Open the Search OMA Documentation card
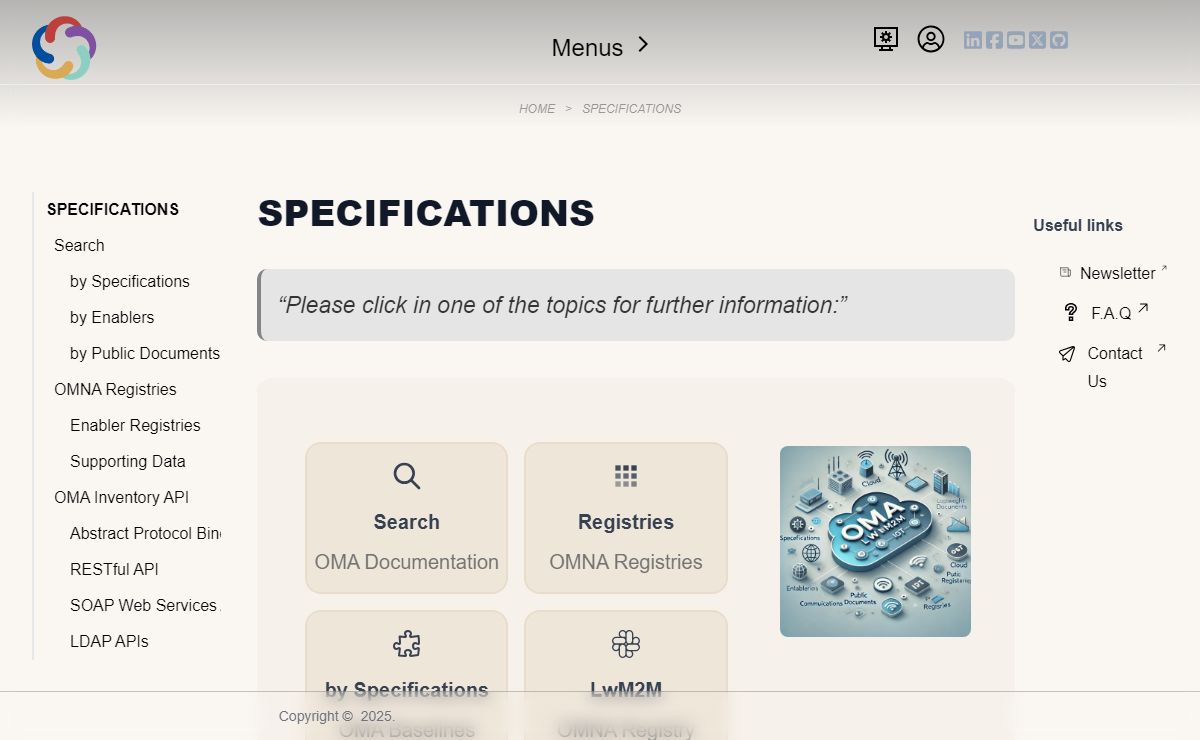The width and height of the screenshot is (1200, 740). (x=406, y=518)
